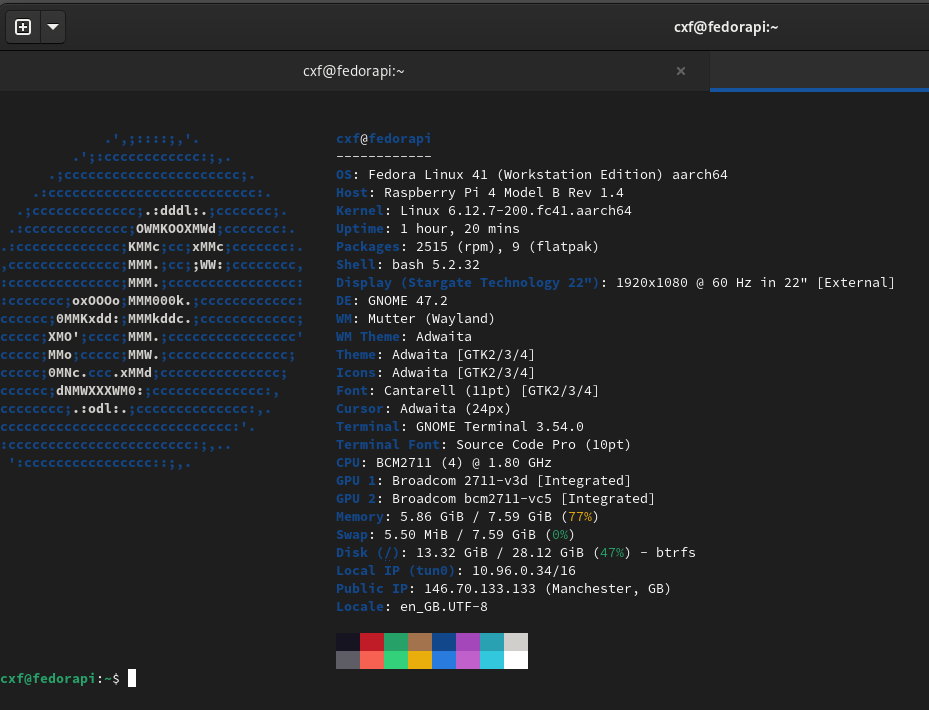Click the Disk usage 47% value
Image resolution: width=929 pixels, height=710 pixels.
click(x=612, y=553)
